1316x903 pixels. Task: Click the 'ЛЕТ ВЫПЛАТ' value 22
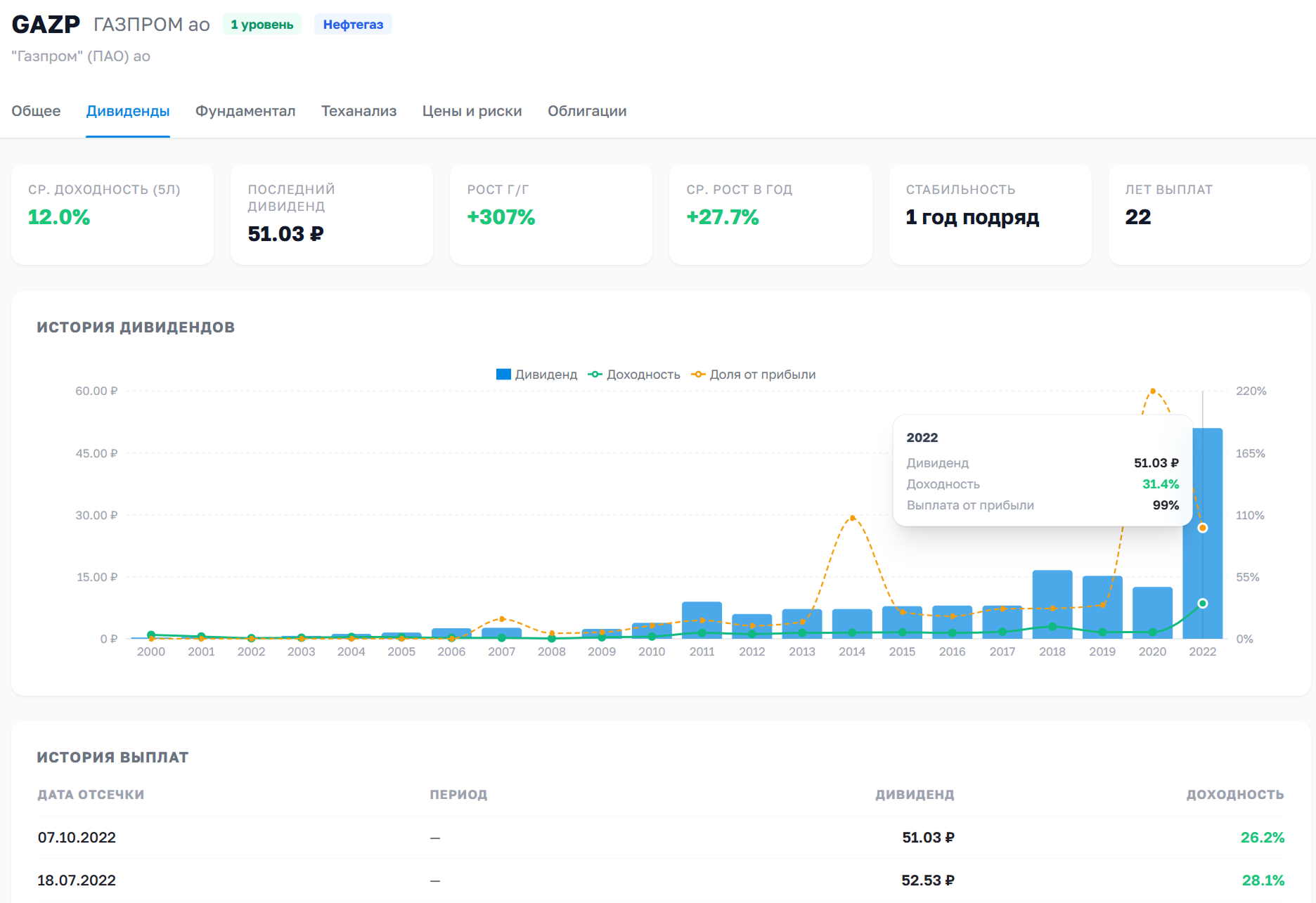click(1138, 217)
